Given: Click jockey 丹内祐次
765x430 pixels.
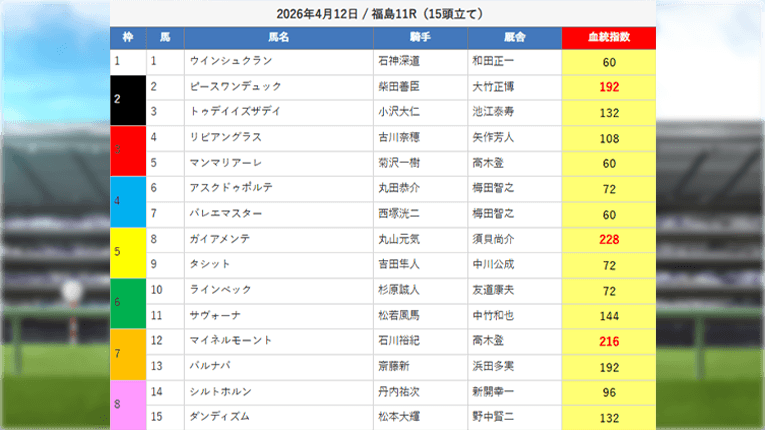Looking at the screenshot, I should pos(399,391).
